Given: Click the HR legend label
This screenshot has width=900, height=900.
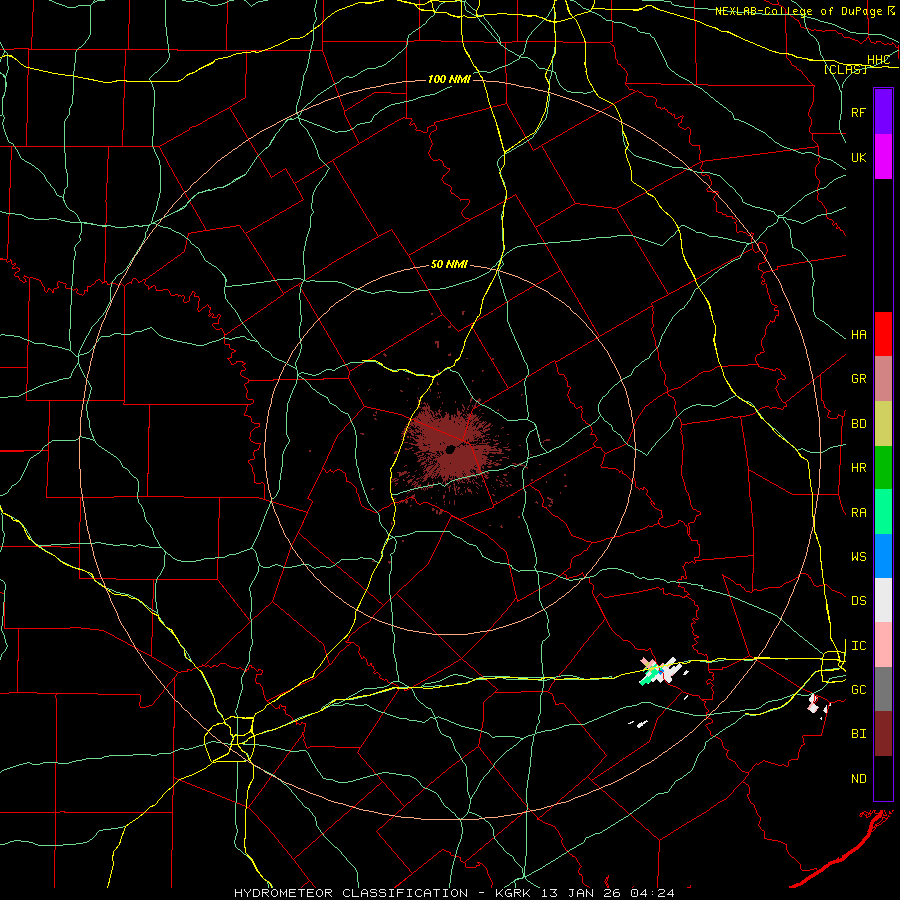Looking at the screenshot, I should (x=859, y=468).
